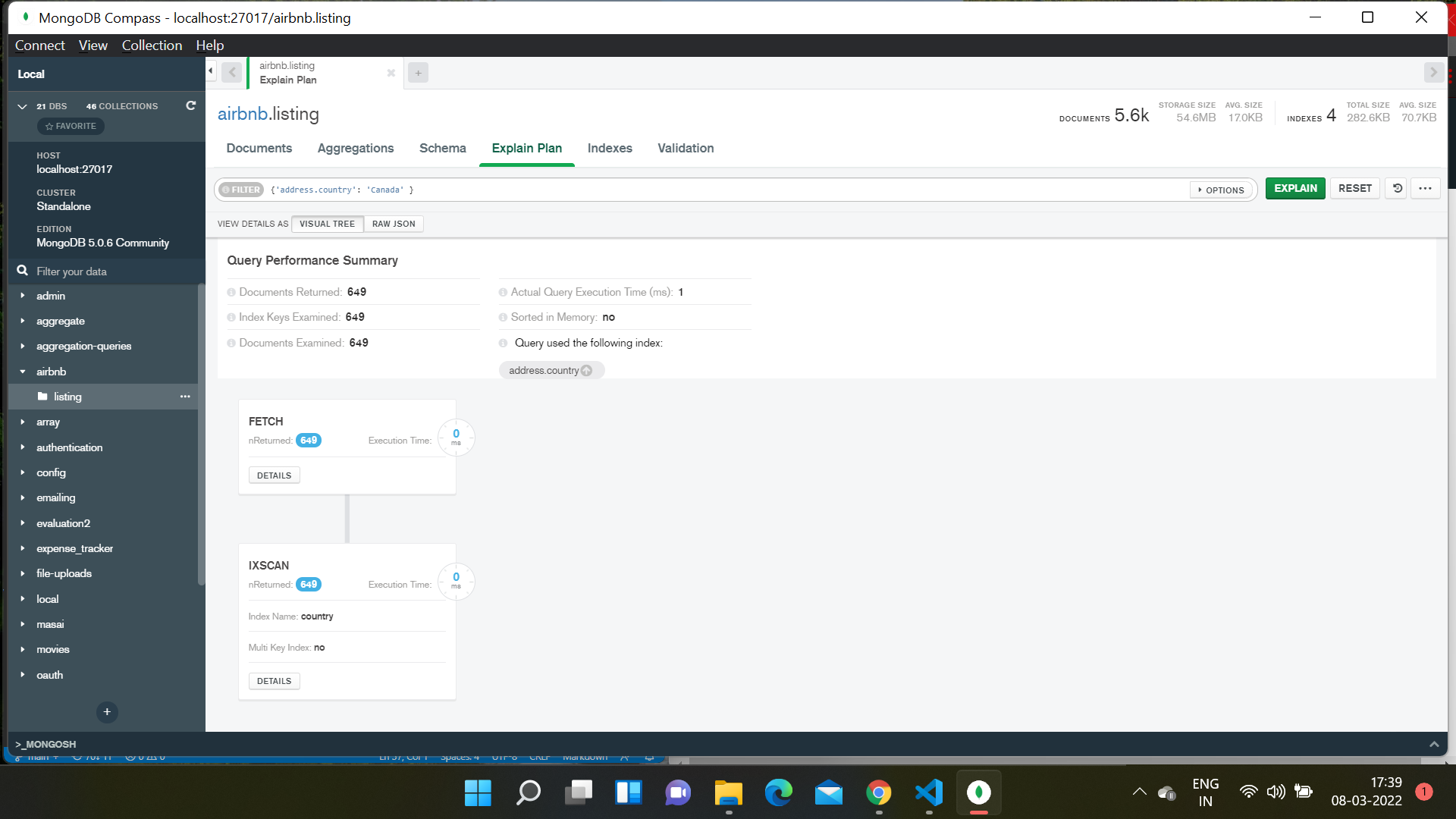Expand the Options panel in the filter bar
Screen dimensions: 1456x819
point(1220,190)
